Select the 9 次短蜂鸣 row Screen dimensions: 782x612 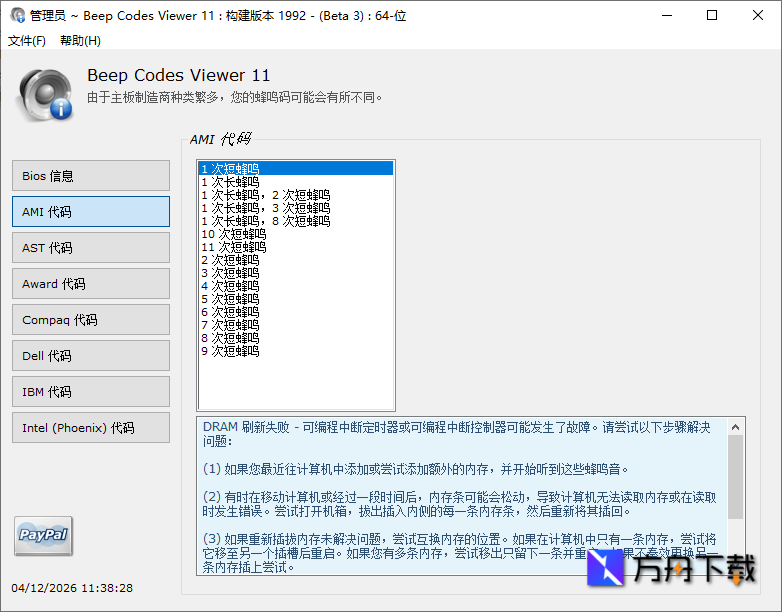[x=296, y=351]
